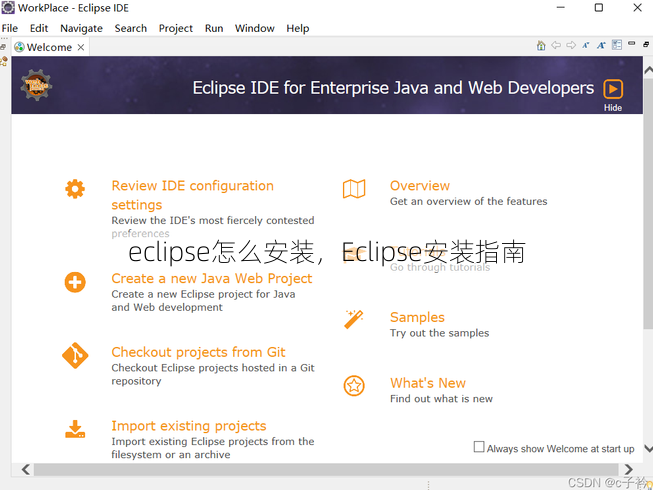This screenshot has width=653, height=490.
Task: Click the magic wand Samples icon
Action: [x=354, y=319]
